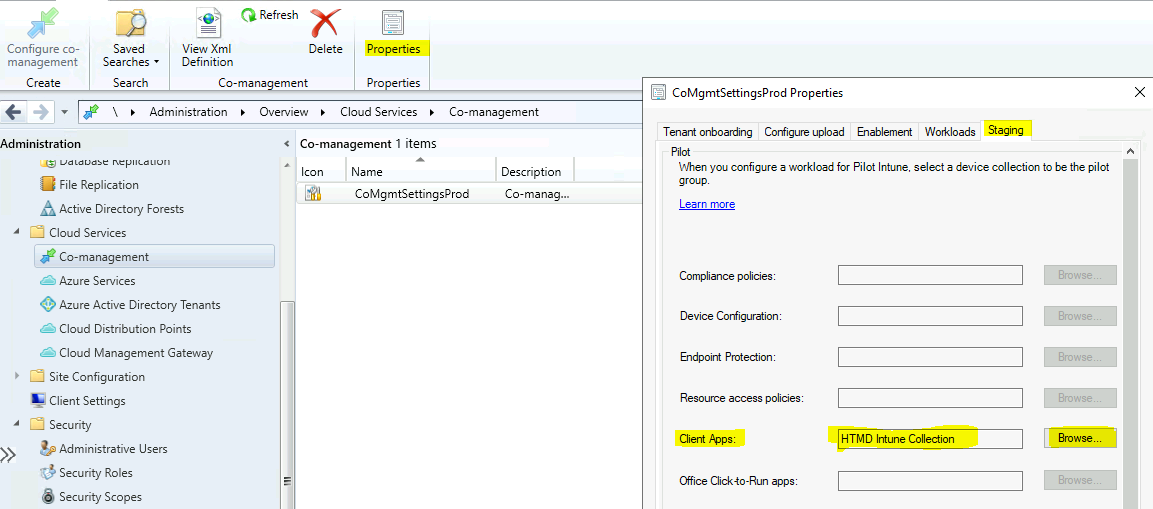The image size is (1153, 509).
Task: Open the Enablement tab
Action: [x=884, y=132]
